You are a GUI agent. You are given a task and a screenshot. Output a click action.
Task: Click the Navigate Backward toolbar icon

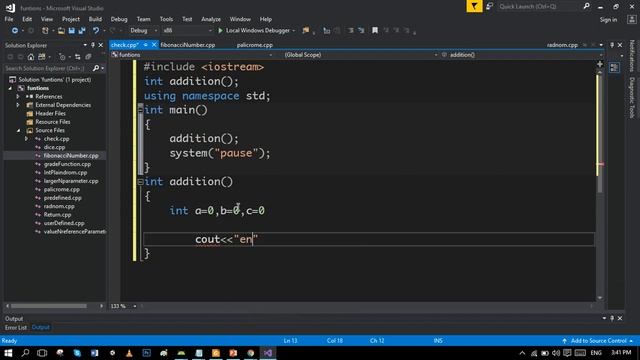(x=15, y=31)
